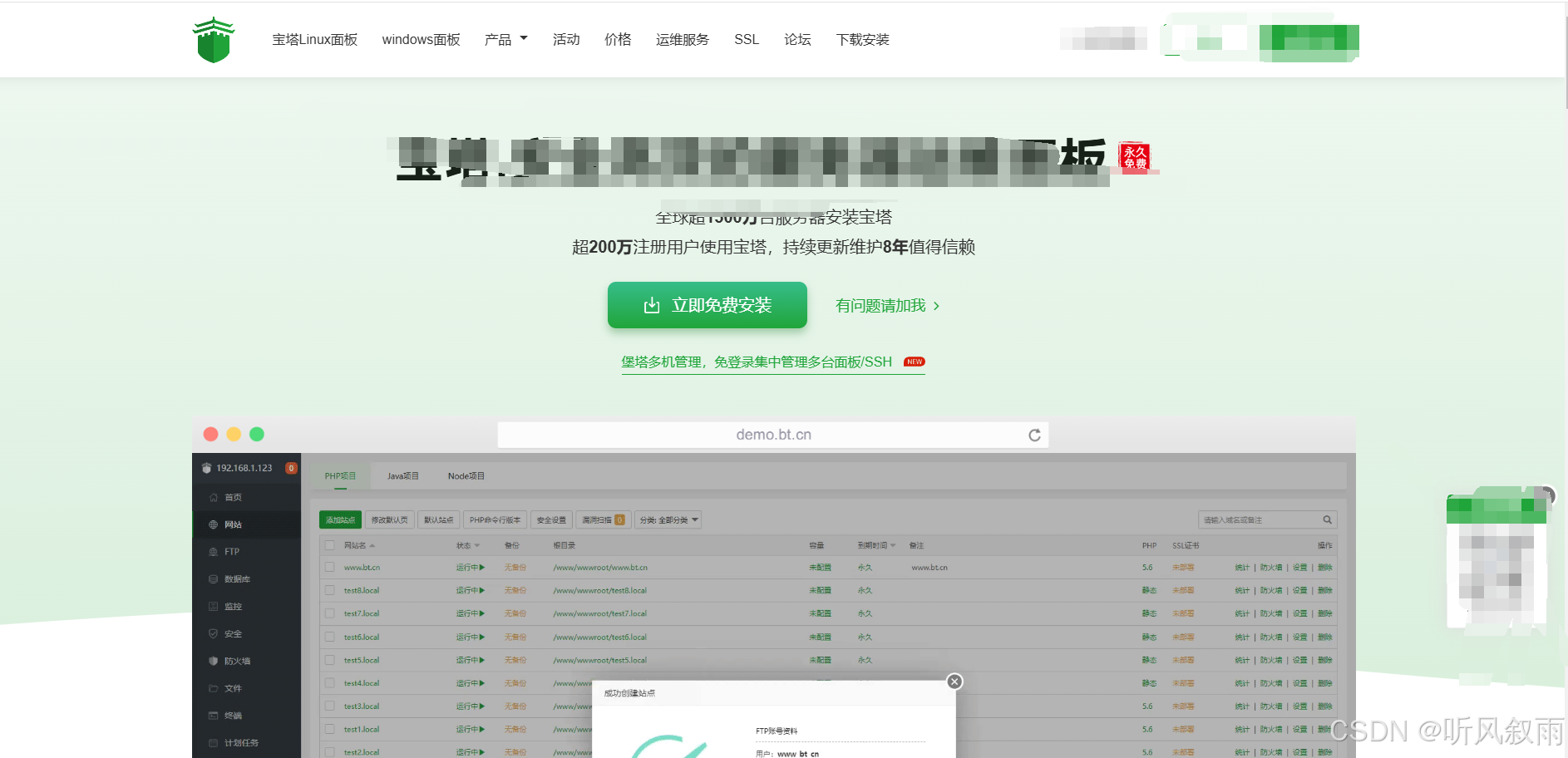Check the box for test7.local row
1568x758 pixels.
(330, 614)
